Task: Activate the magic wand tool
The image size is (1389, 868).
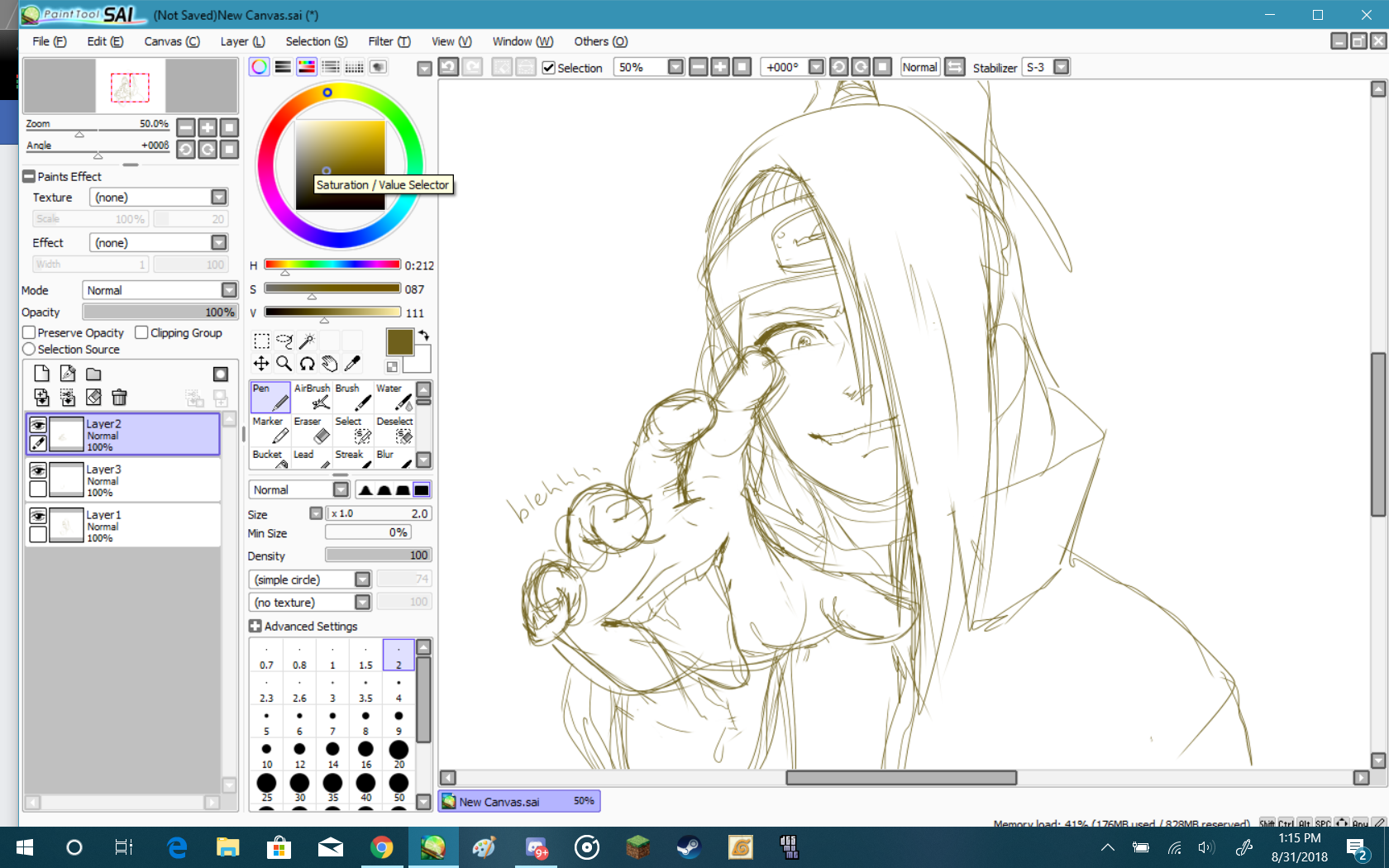Action: (x=307, y=341)
